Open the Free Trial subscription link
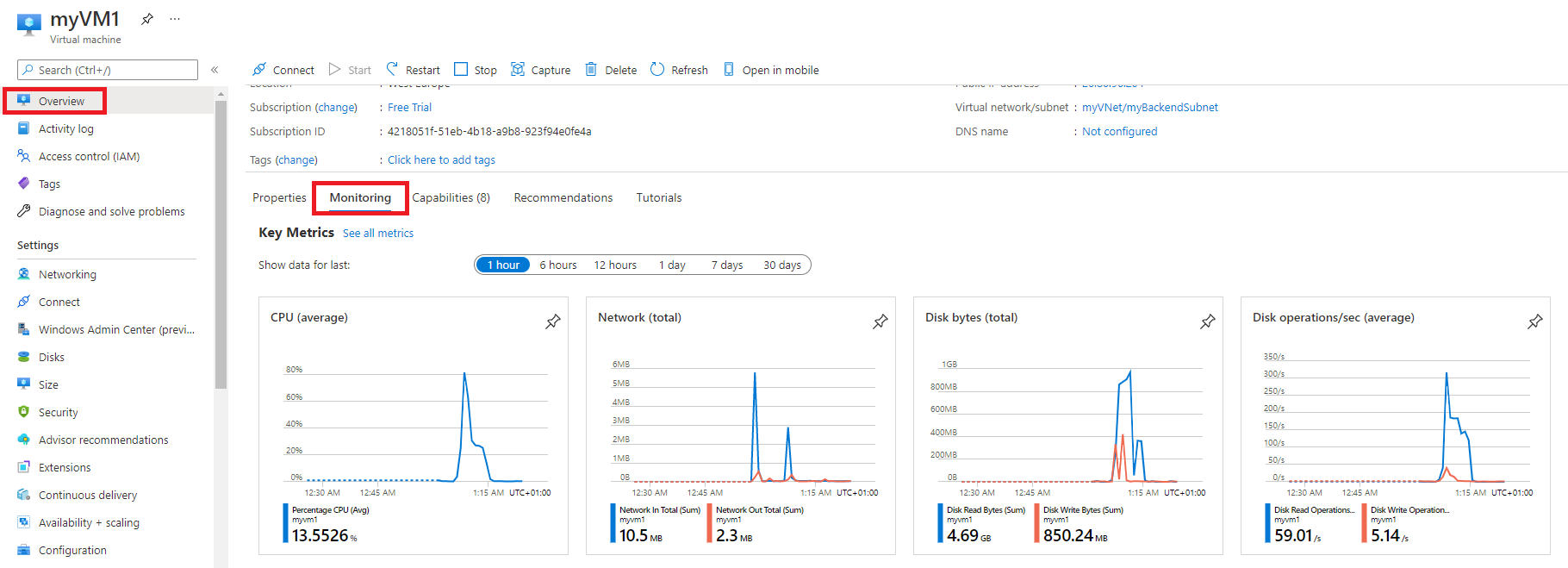The image size is (1568, 568). tap(409, 108)
